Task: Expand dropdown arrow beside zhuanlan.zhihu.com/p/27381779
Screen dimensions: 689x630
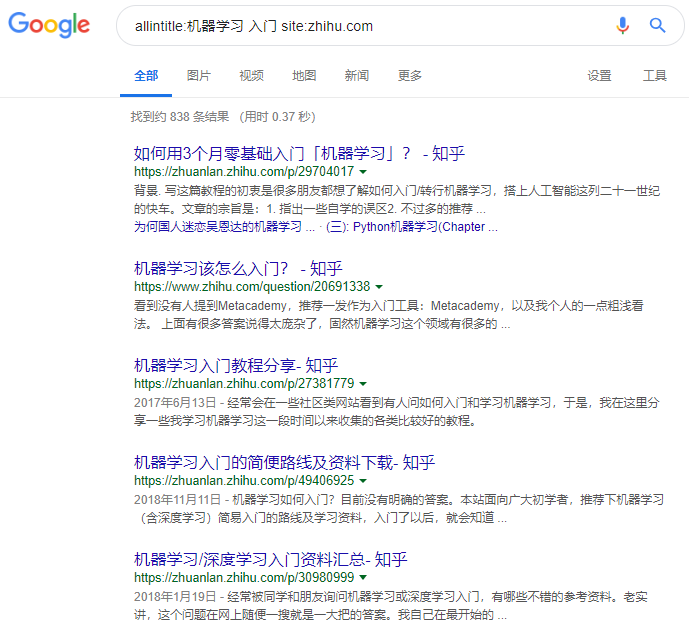Action: coord(363,384)
